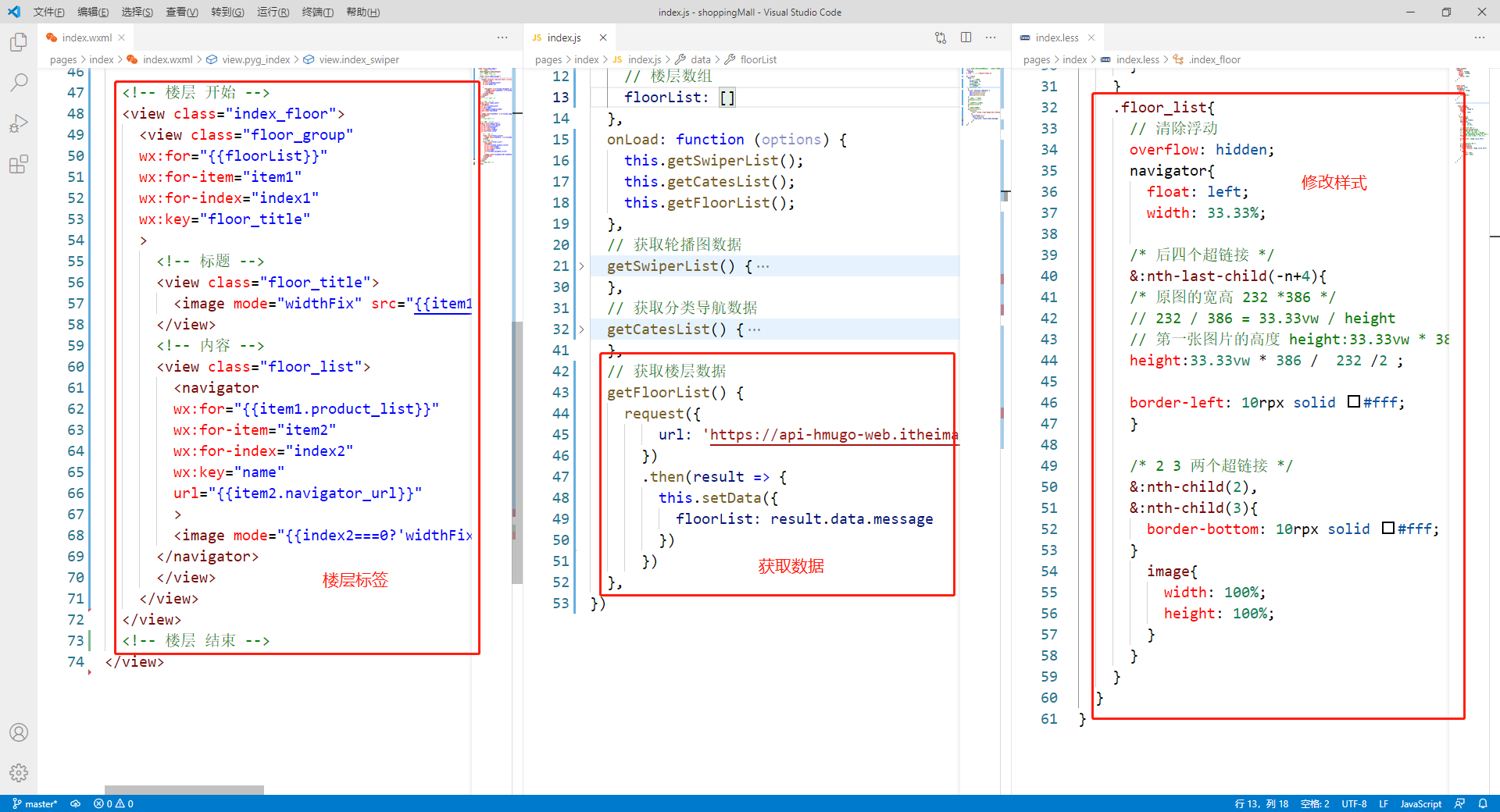Image resolution: width=1500 pixels, height=812 pixels.
Task: Click pages breadcrumb in index.less editor
Action: coord(1036,59)
